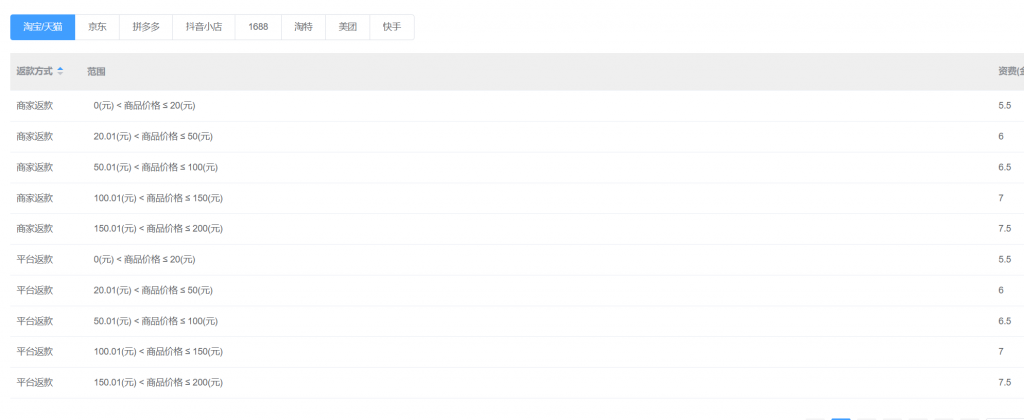Select the 快手 tab
Screen dimensions: 1024x420
tap(391, 27)
